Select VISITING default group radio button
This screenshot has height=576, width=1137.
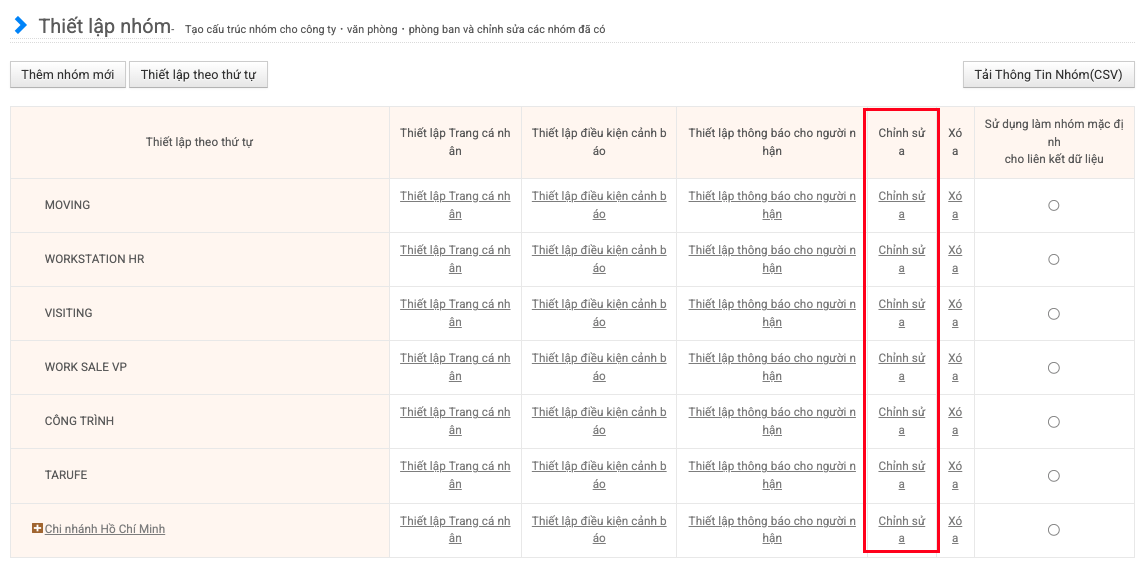click(1053, 313)
